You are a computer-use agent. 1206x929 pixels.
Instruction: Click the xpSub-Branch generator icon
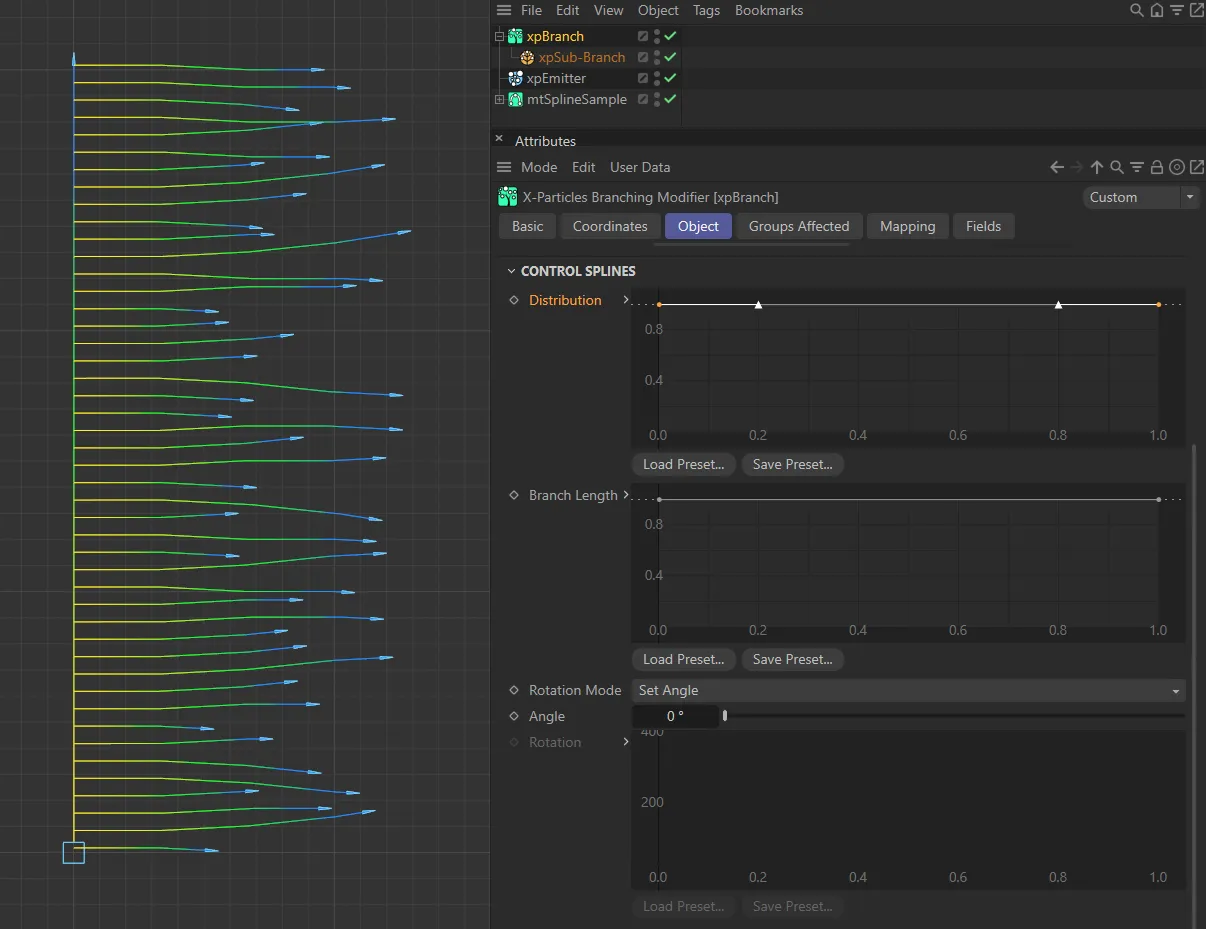click(x=527, y=57)
